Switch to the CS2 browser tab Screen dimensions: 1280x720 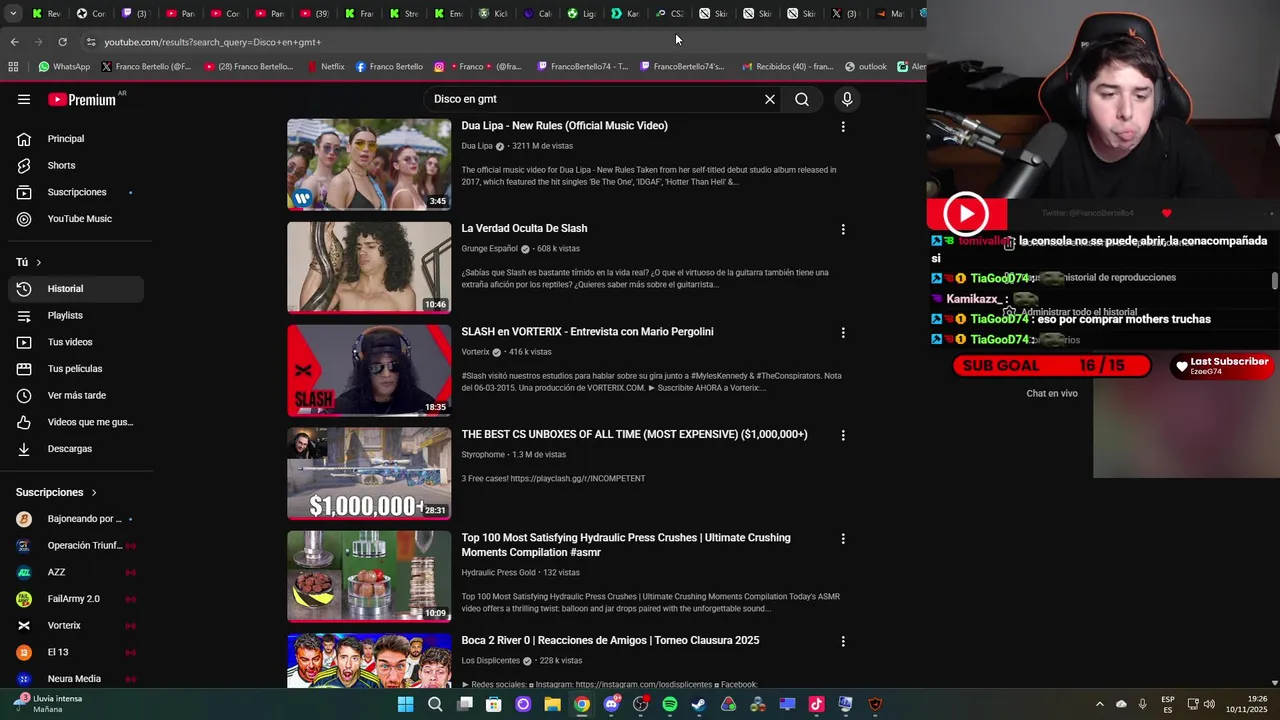pos(670,14)
